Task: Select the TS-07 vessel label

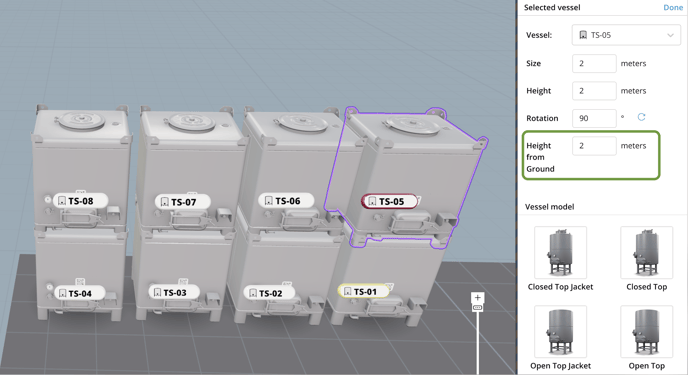Action: pos(183,202)
